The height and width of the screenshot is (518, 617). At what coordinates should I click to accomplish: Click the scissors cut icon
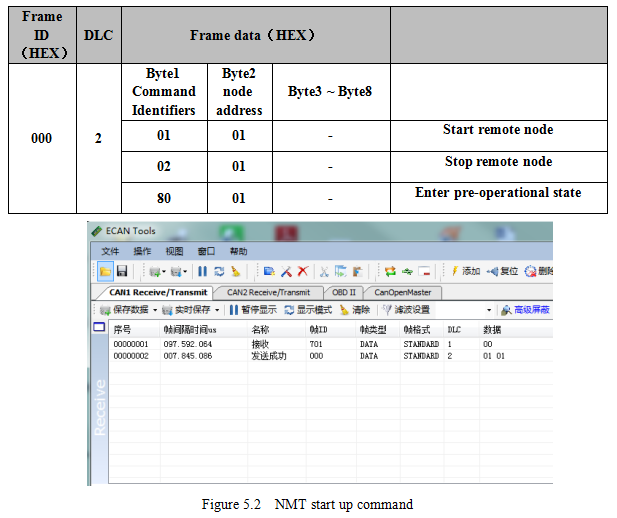tap(324, 271)
